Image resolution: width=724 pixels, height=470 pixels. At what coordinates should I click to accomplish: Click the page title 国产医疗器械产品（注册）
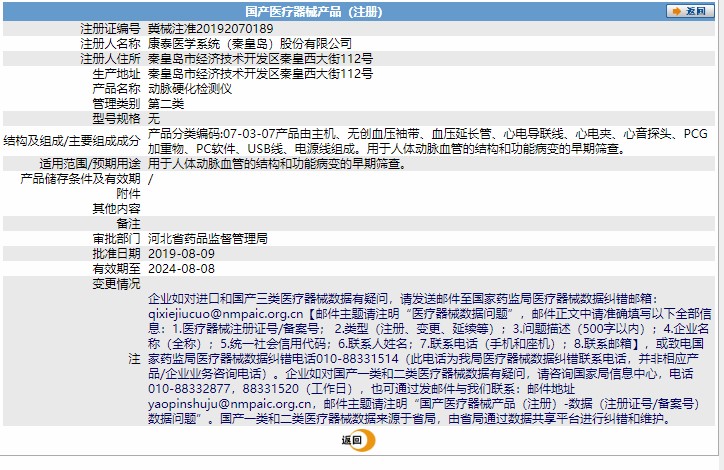[314, 12]
